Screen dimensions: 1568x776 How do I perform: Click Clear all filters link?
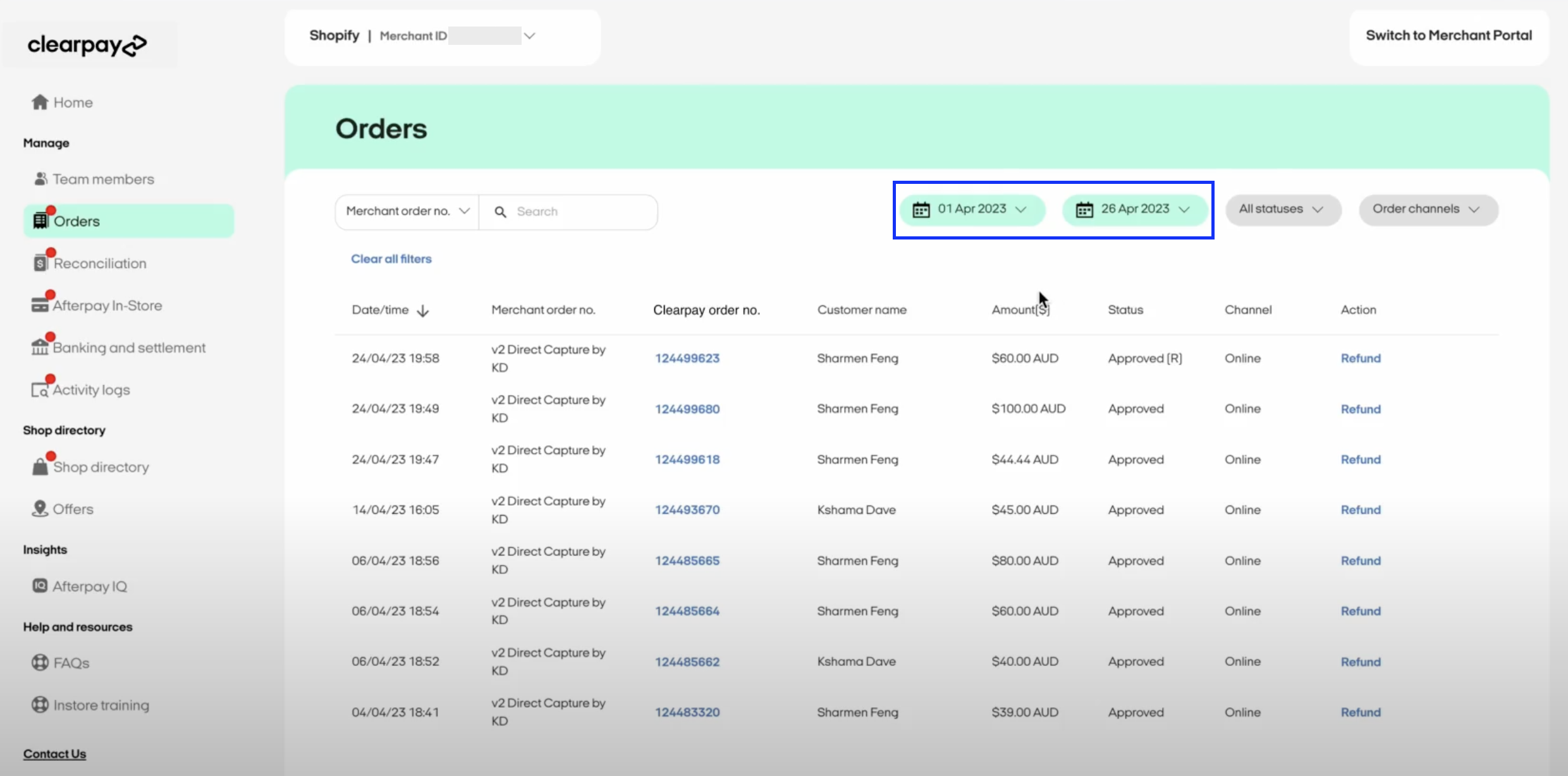click(391, 259)
